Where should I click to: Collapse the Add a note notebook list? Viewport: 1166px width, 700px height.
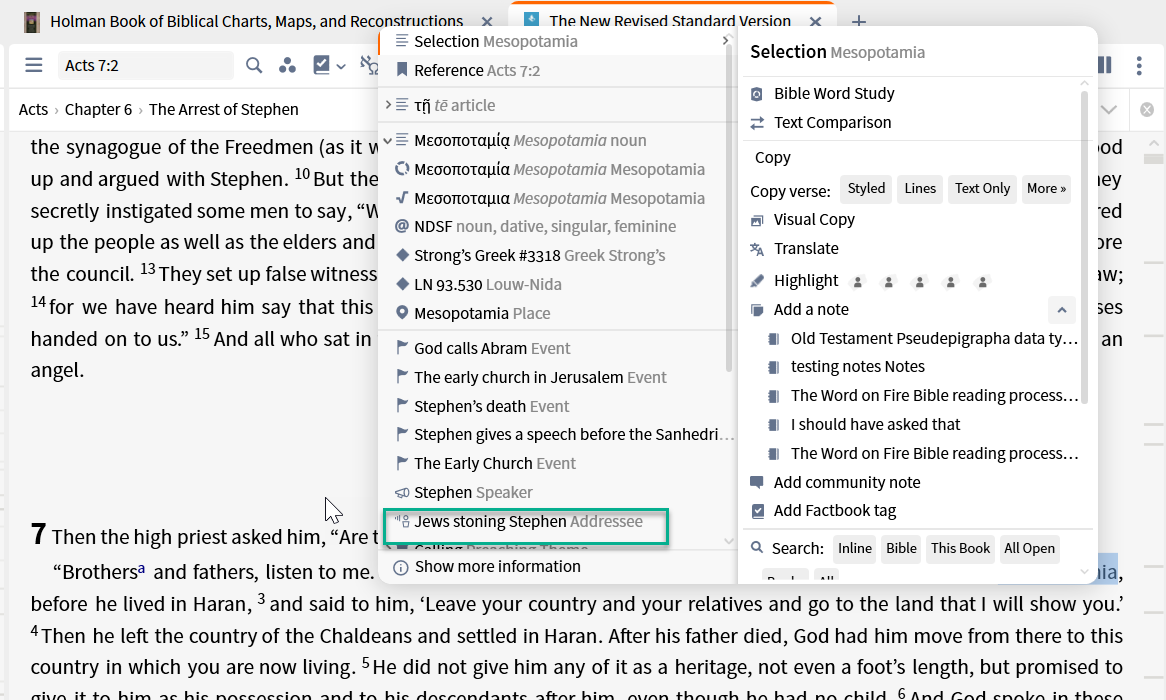[x=1062, y=310]
